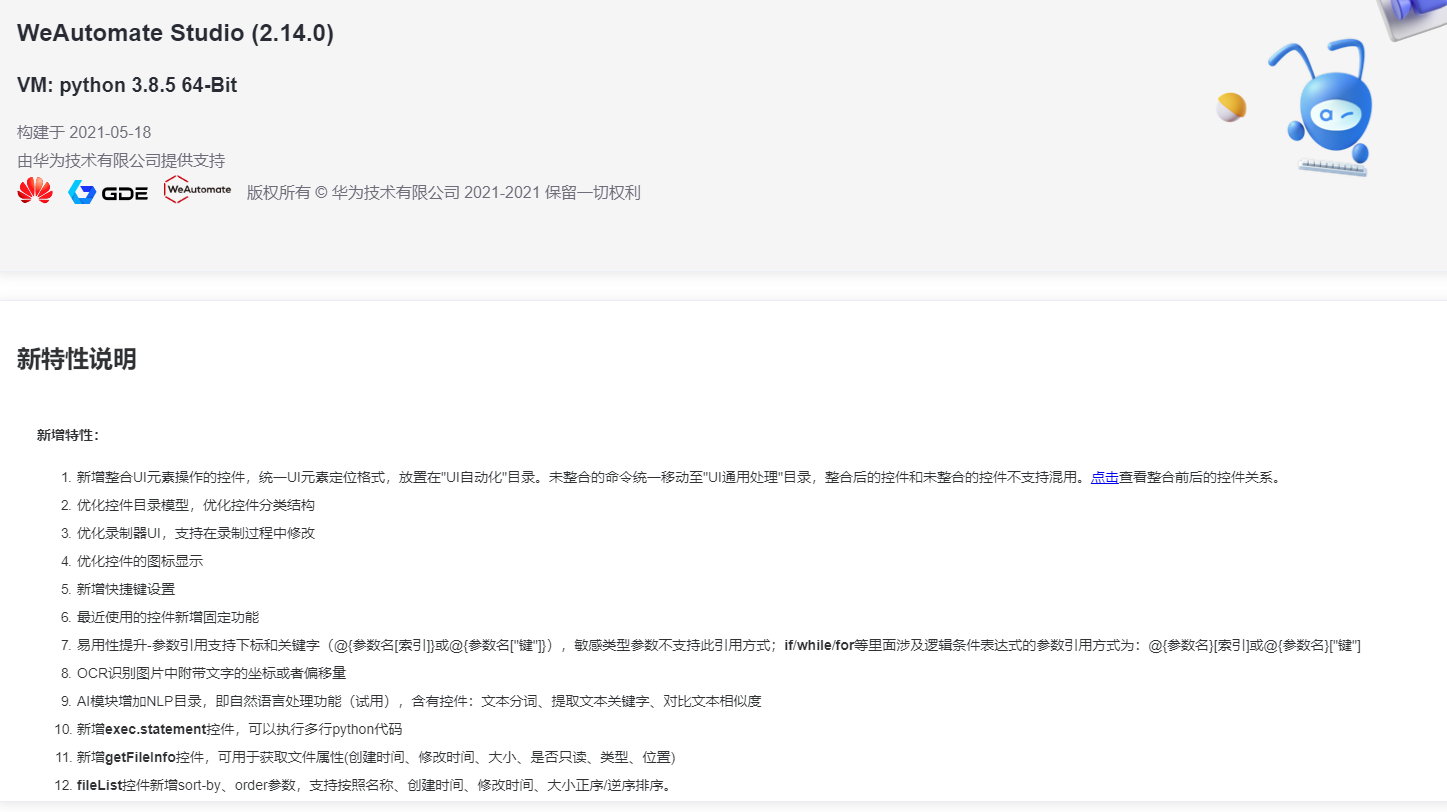Image resolution: width=1447 pixels, height=812 pixels.
Task: Click item 新增整合UI元素操作的控件
Action: 679,477
